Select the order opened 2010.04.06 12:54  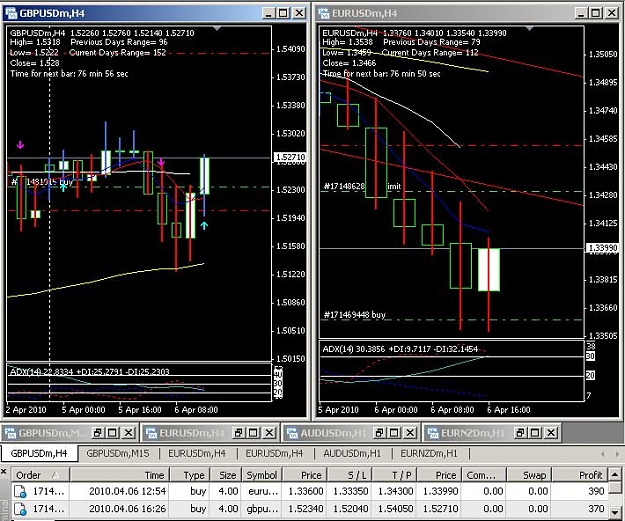pyautogui.click(x=310, y=492)
